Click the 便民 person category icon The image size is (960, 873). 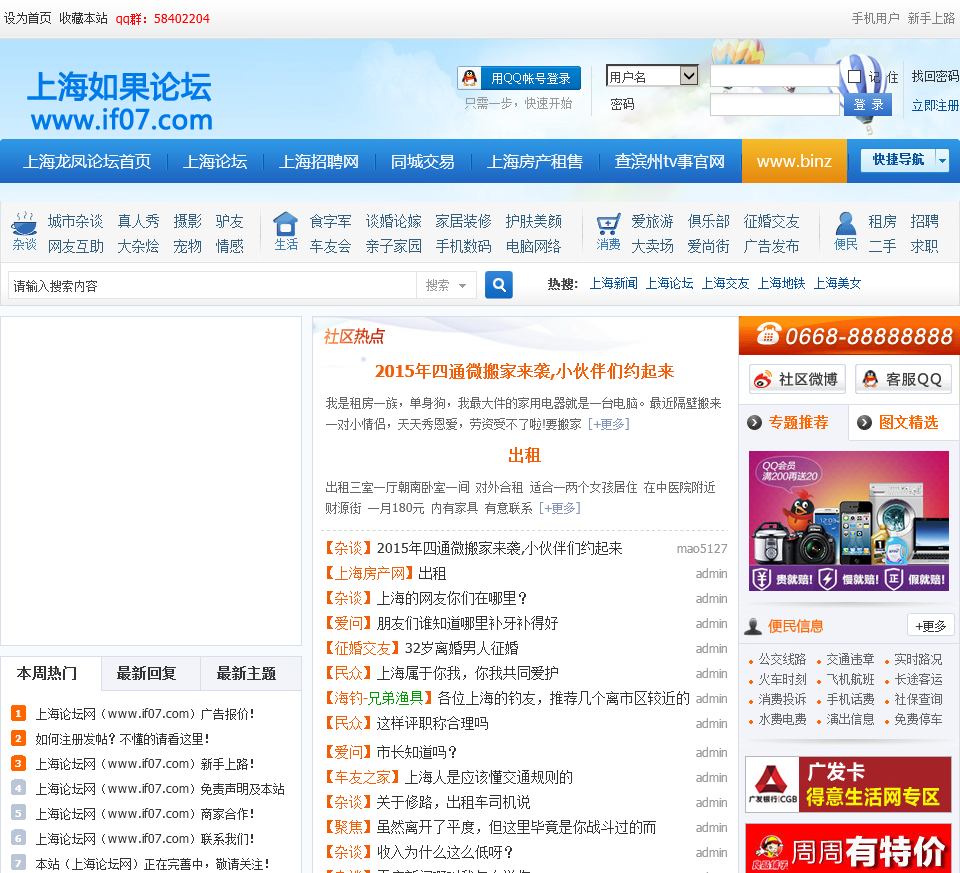tap(846, 224)
